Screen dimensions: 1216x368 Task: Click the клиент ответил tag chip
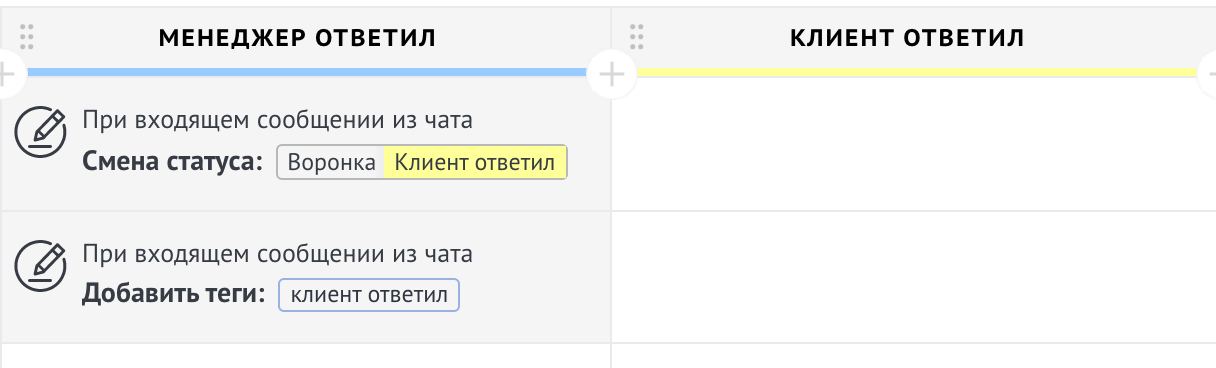click(369, 296)
